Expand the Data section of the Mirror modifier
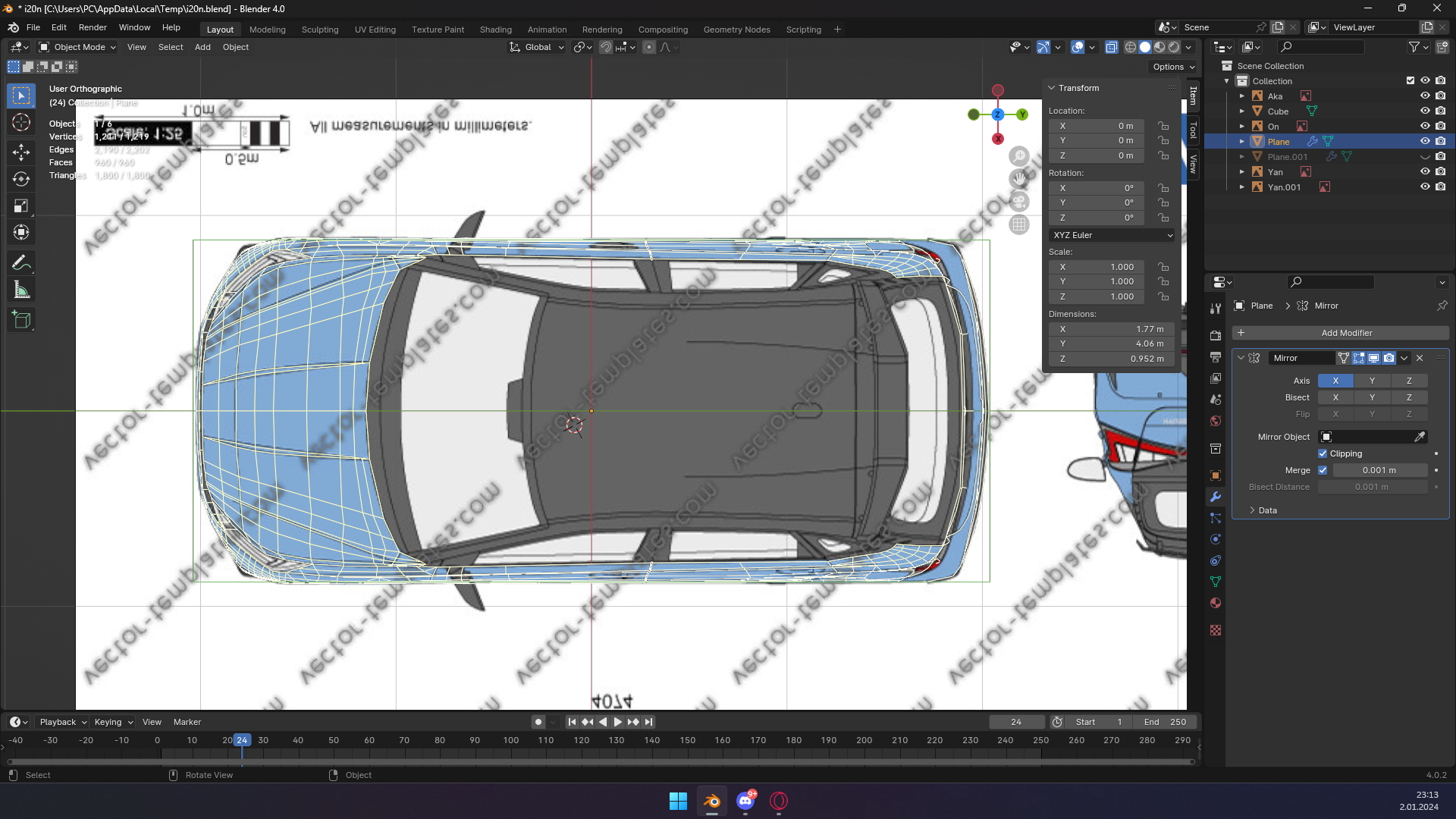 (1266, 510)
